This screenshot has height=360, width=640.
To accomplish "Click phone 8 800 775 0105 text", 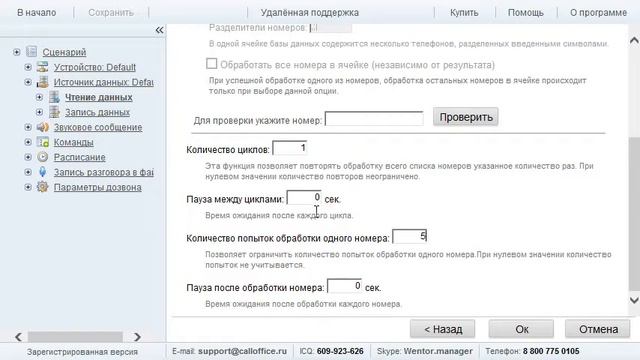I will pos(551,351).
